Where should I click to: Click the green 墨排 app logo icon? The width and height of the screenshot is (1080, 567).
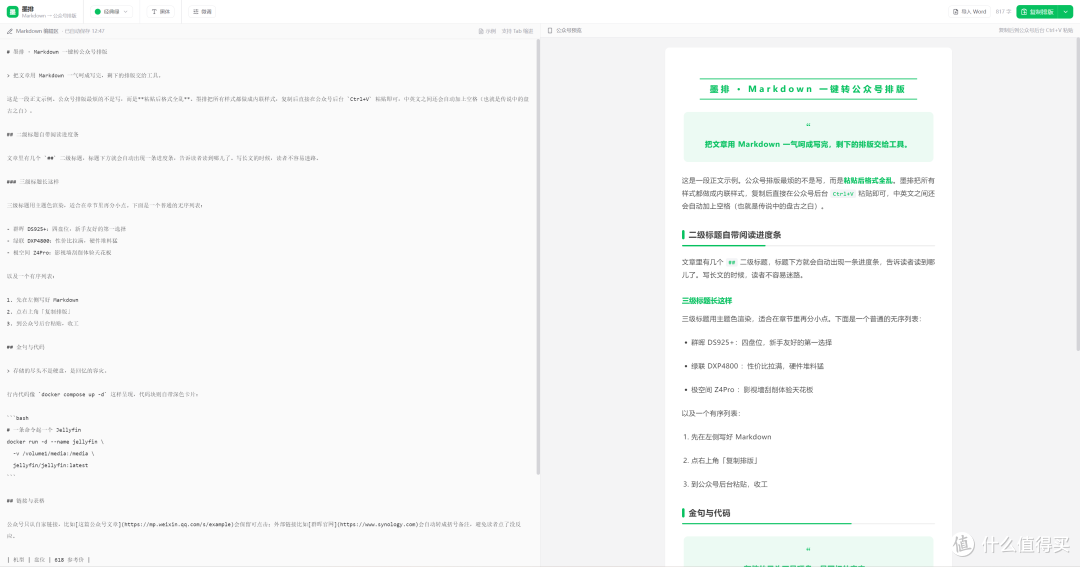coord(12,12)
